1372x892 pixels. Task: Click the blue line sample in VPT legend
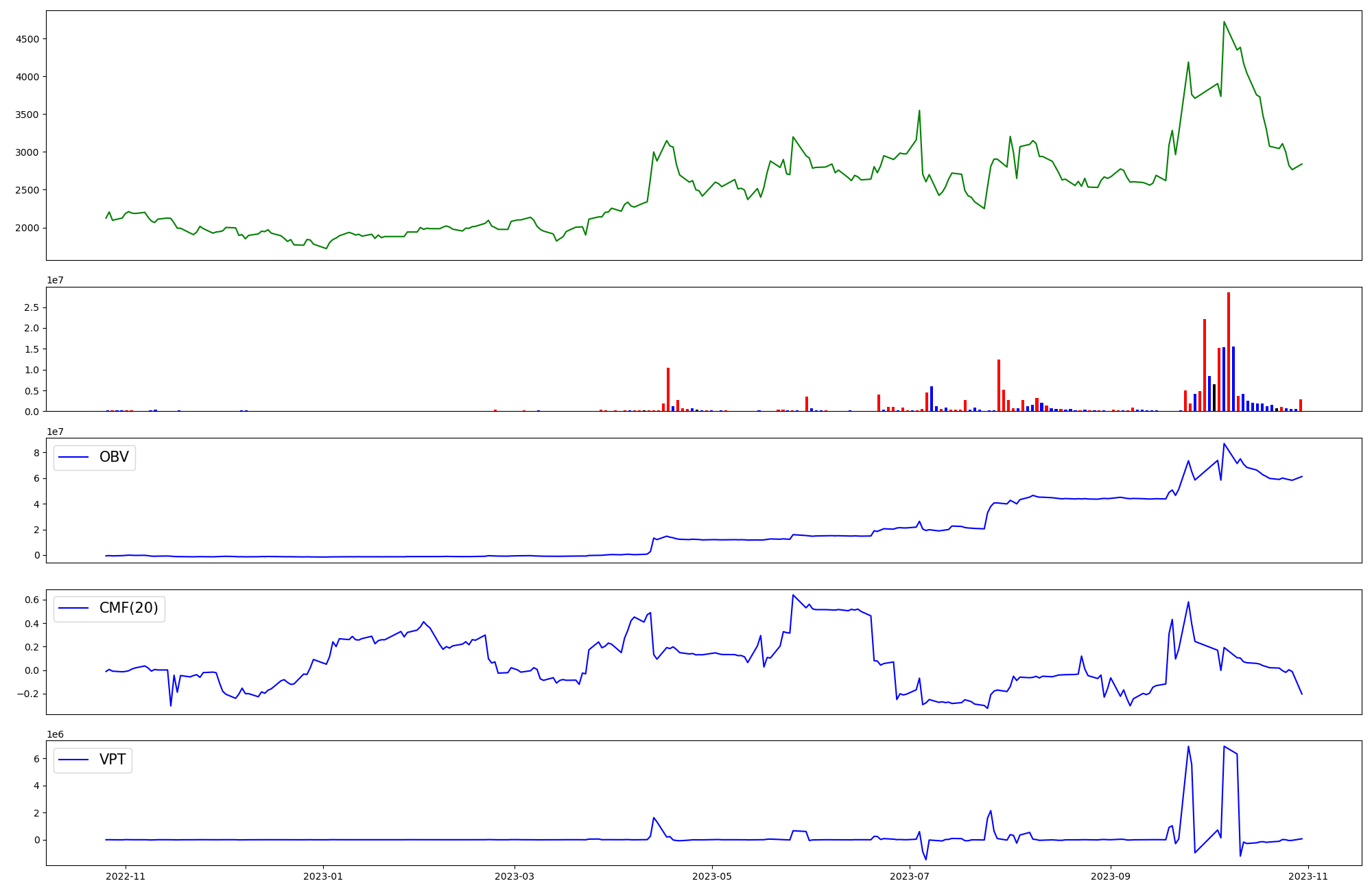click(74, 760)
